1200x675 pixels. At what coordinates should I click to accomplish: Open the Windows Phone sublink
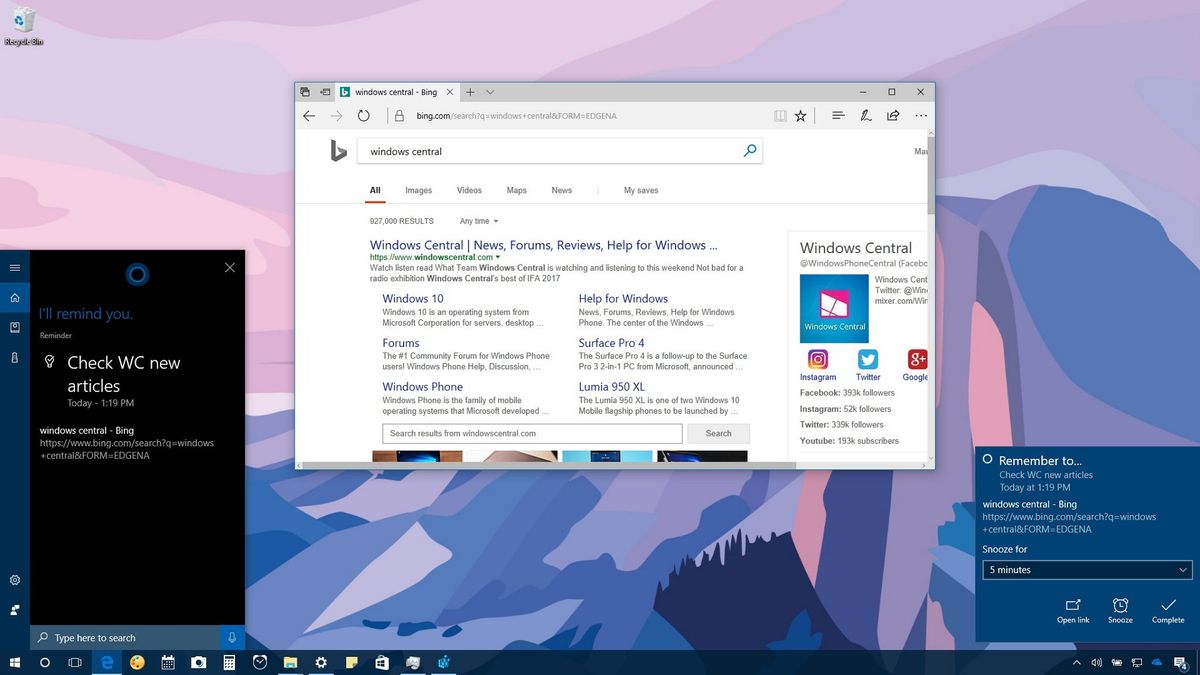422,386
